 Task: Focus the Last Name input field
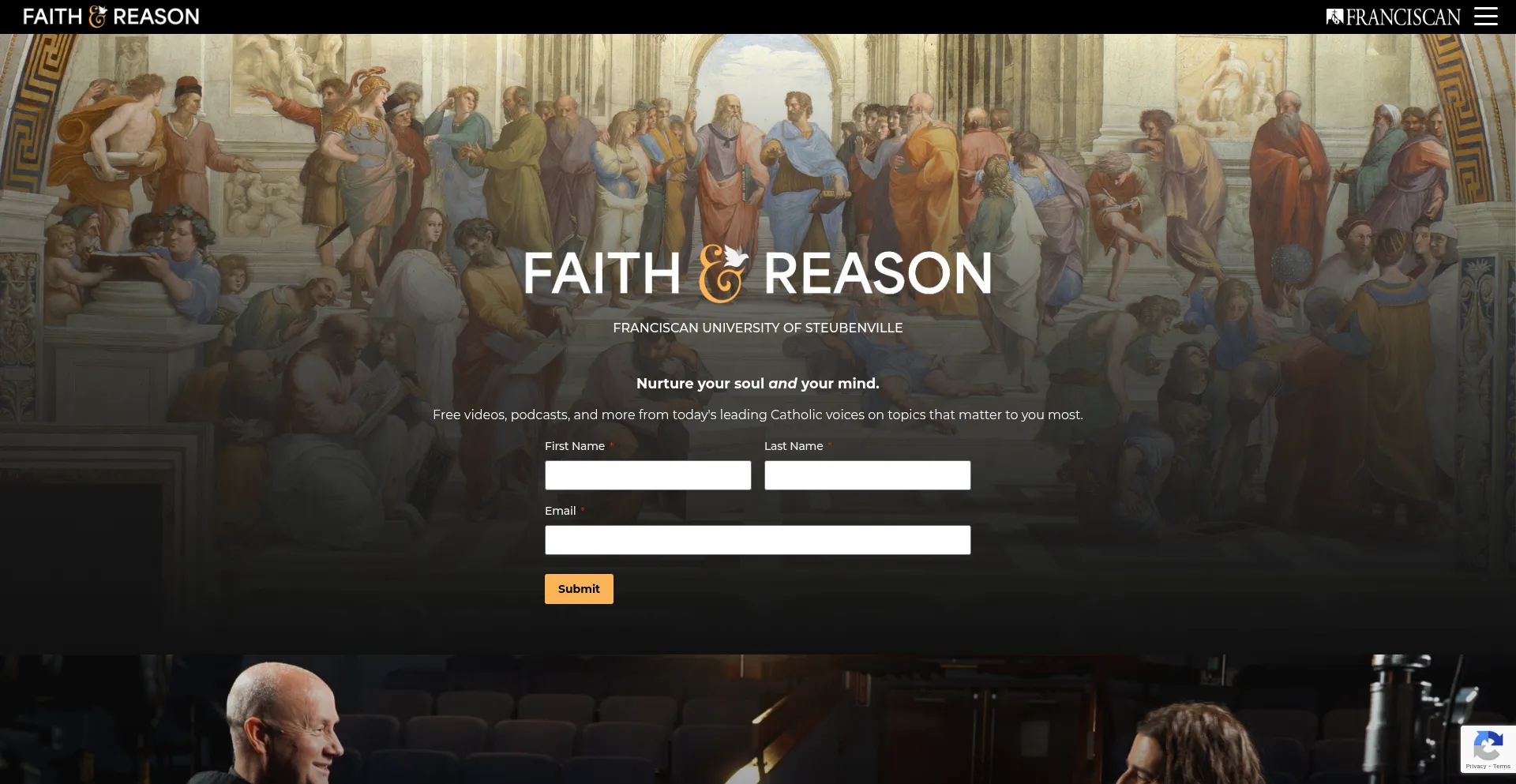click(x=867, y=475)
